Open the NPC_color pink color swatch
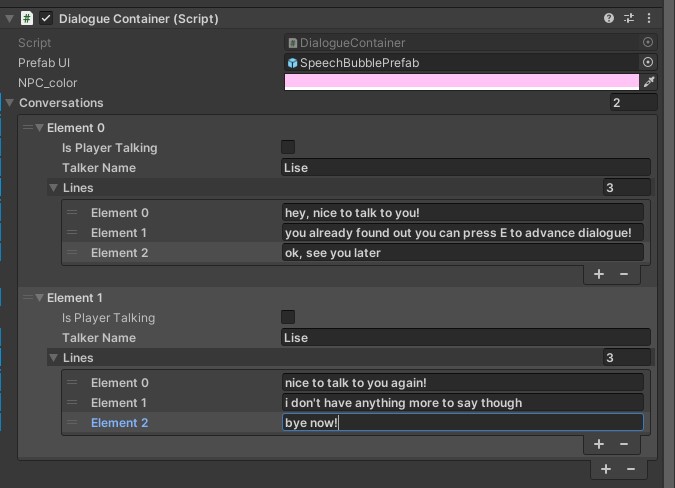Image resolution: width=675 pixels, height=488 pixels. pos(461,82)
